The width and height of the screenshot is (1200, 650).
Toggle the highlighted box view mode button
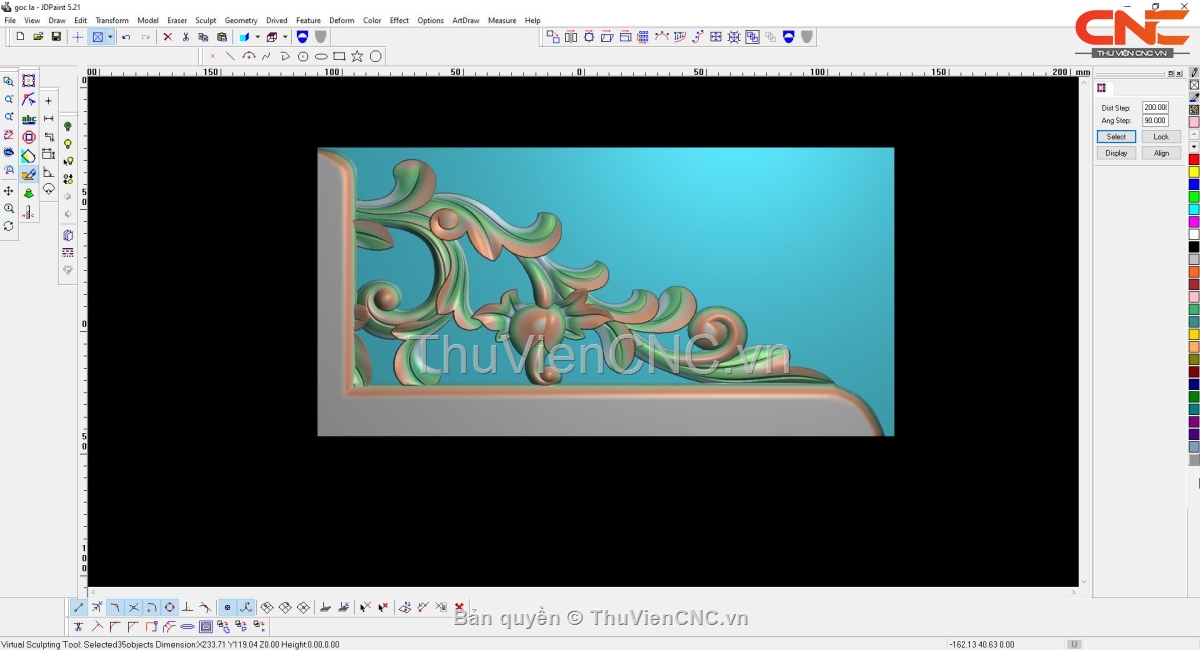tap(98, 37)
